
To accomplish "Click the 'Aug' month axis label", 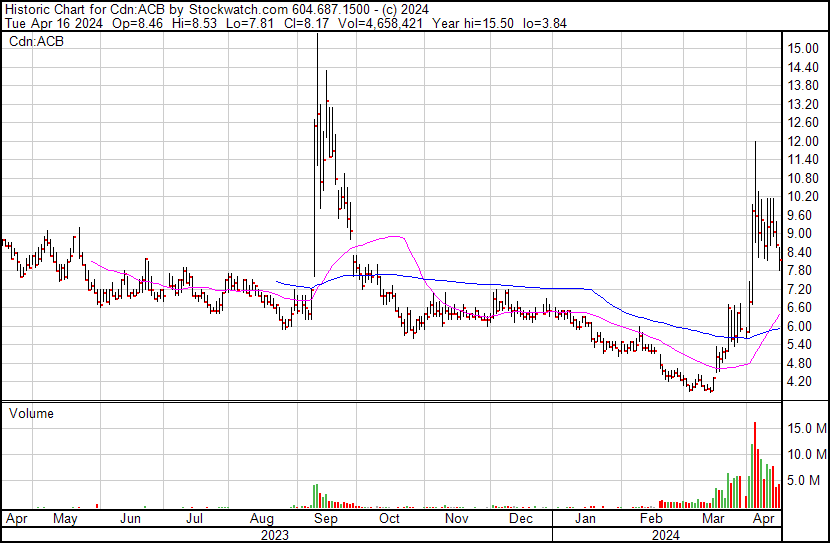I will point(261,519).
